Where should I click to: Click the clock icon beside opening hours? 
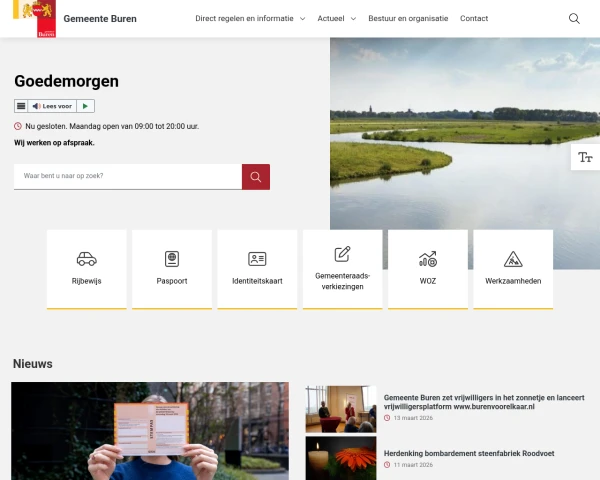click(x=18, y=126)
